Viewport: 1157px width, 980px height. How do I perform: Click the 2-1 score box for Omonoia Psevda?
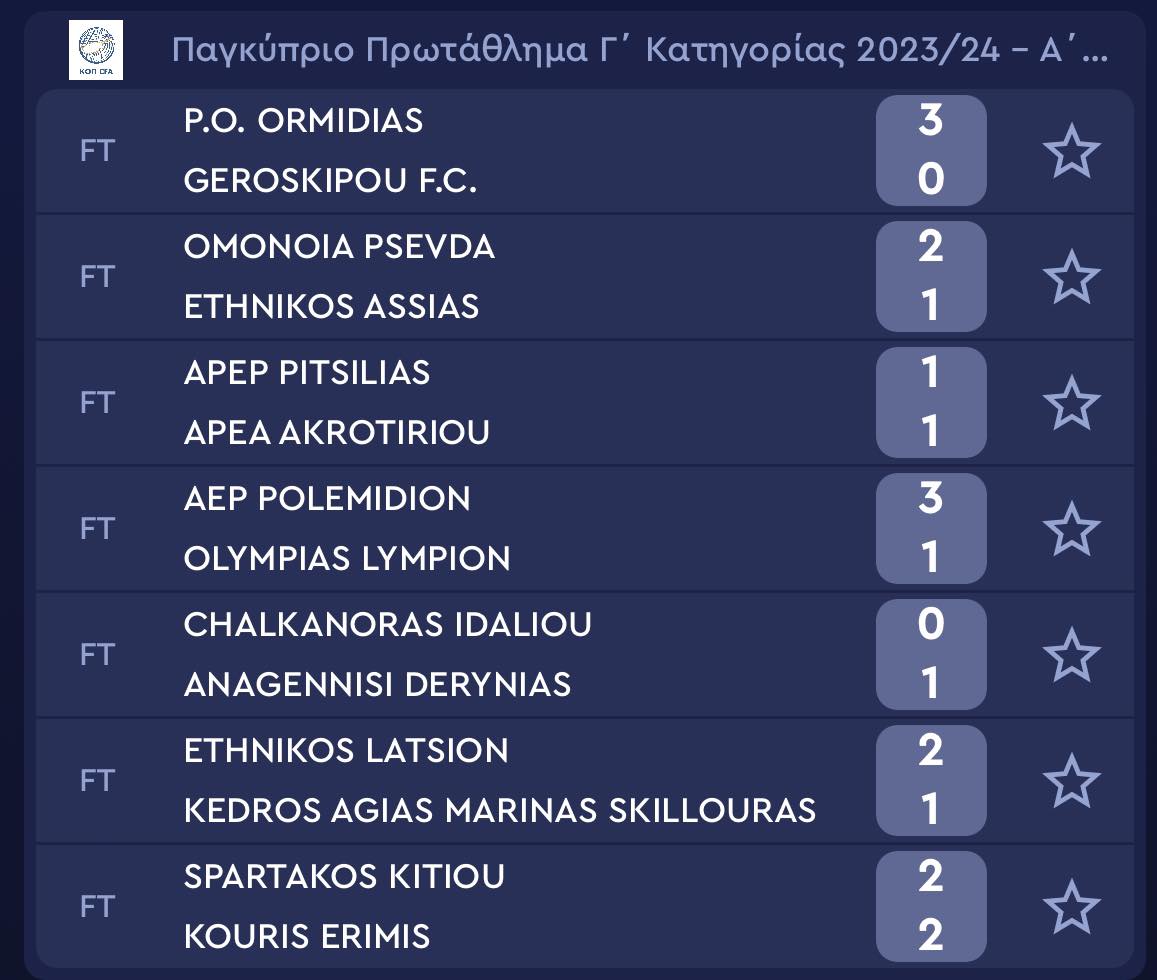pos(931,277)
